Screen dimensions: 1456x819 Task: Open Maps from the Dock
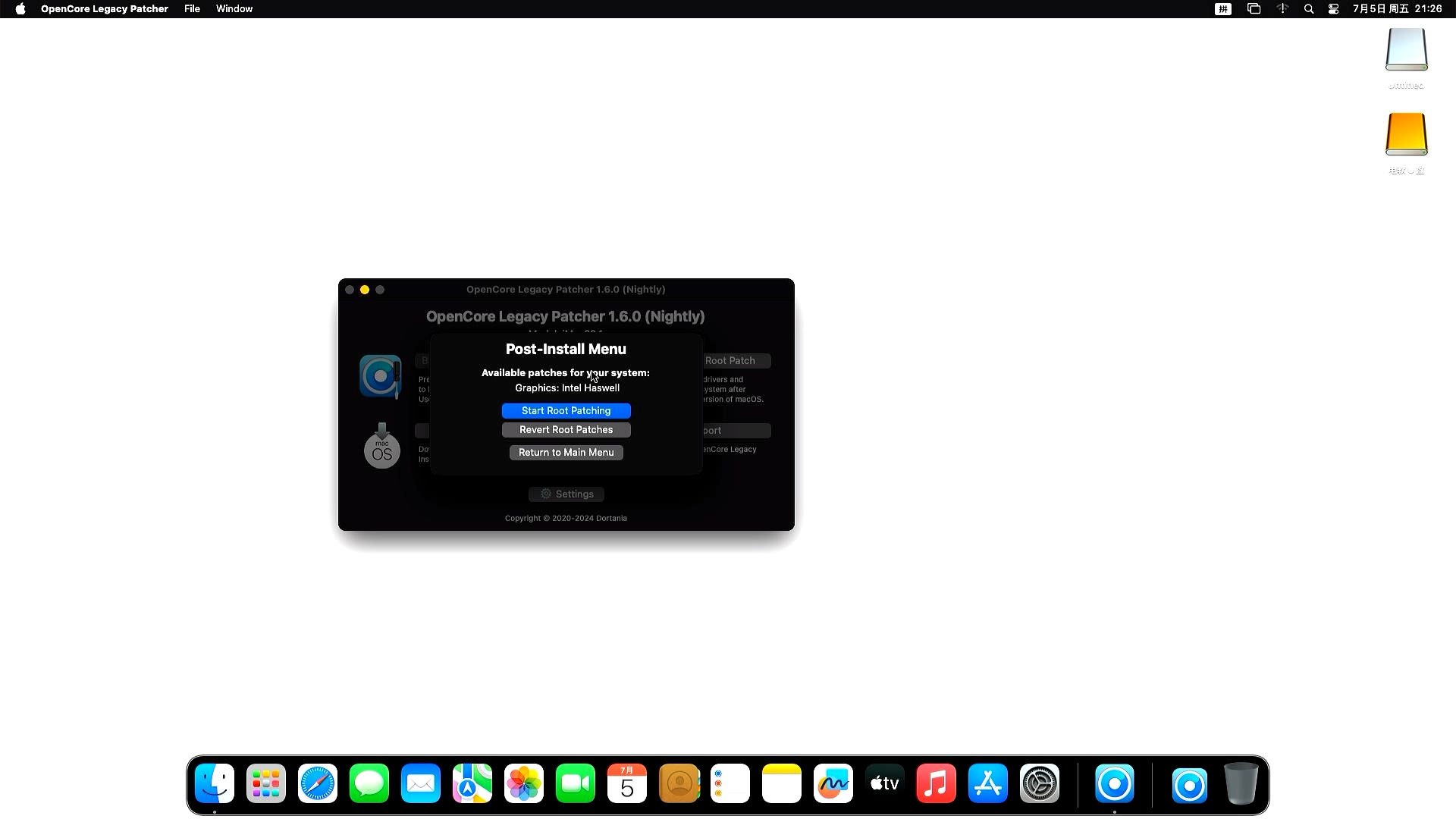(472, 783)
